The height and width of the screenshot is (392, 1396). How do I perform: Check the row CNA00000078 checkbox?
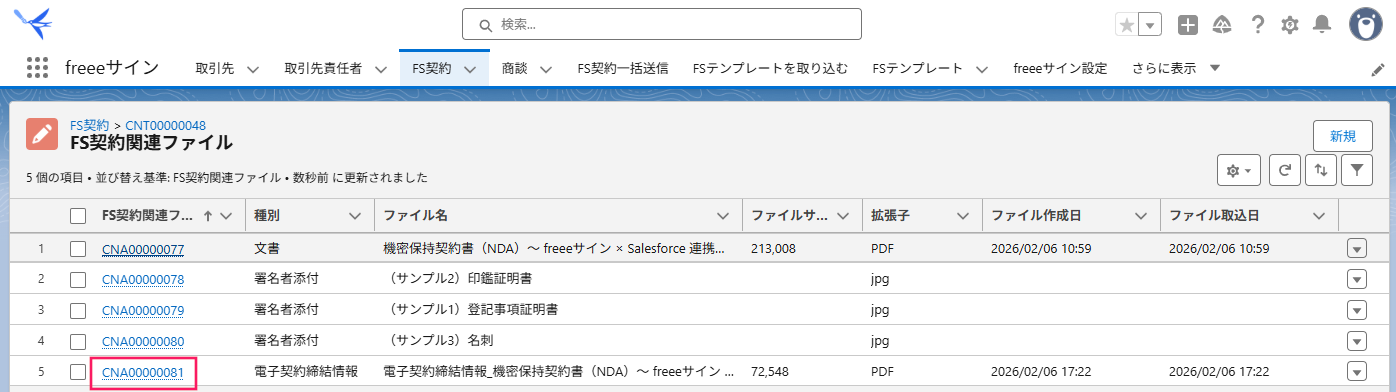pyautogui.click(x=78, y=279)
